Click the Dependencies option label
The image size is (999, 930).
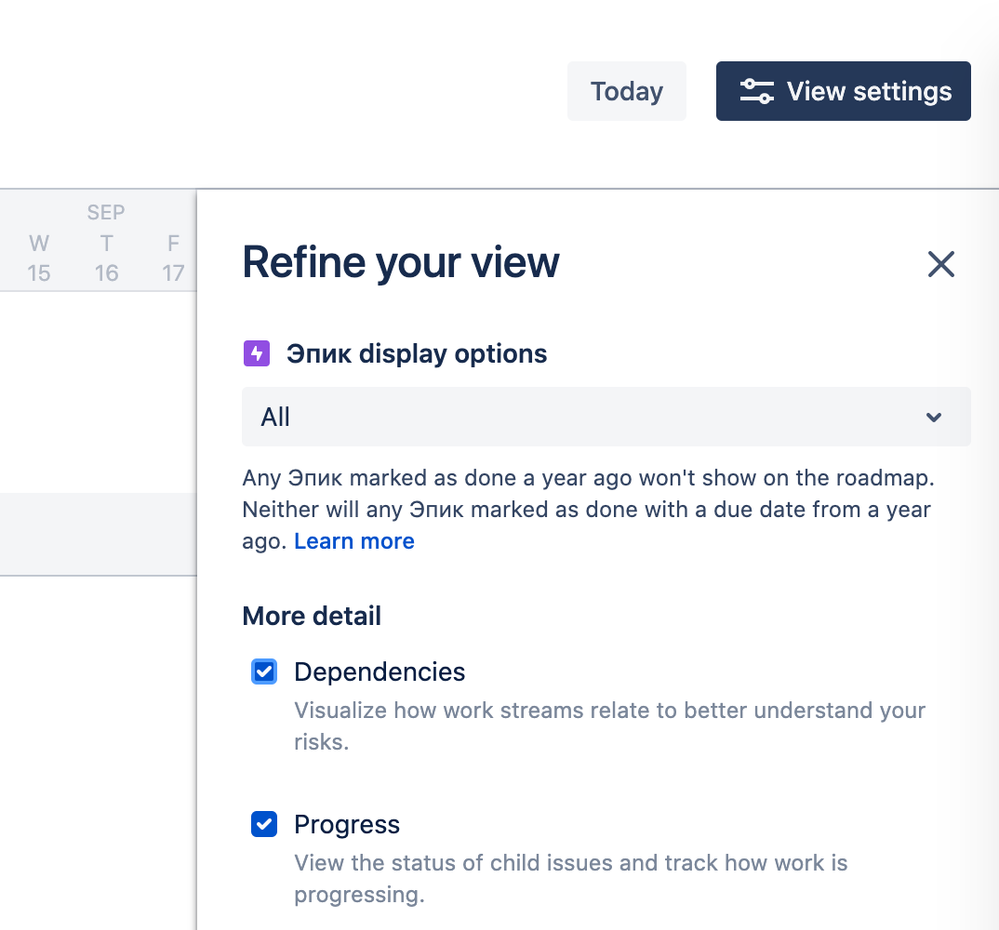coord(379,672)
